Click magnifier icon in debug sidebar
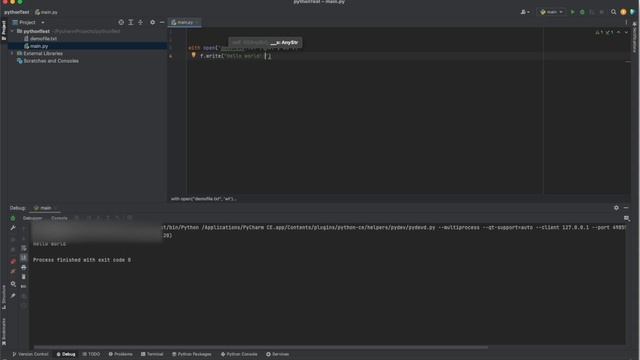Viewport: 640px width, 360px height. click(x=13, y=284)
